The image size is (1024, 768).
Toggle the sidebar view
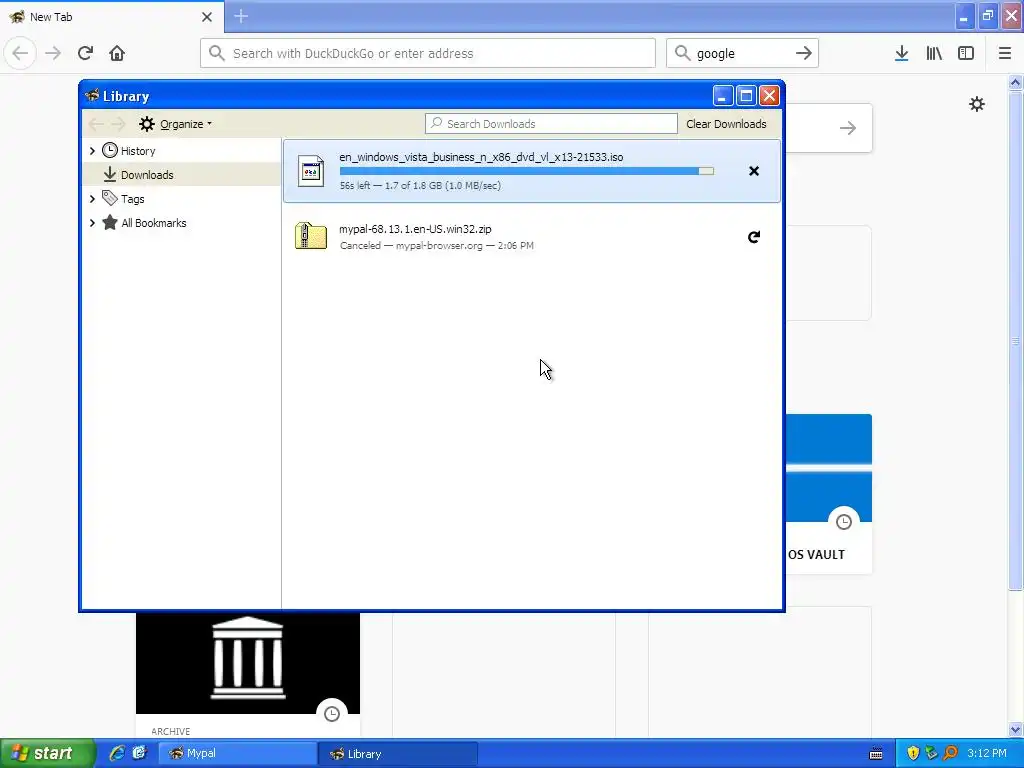[966, 53]
